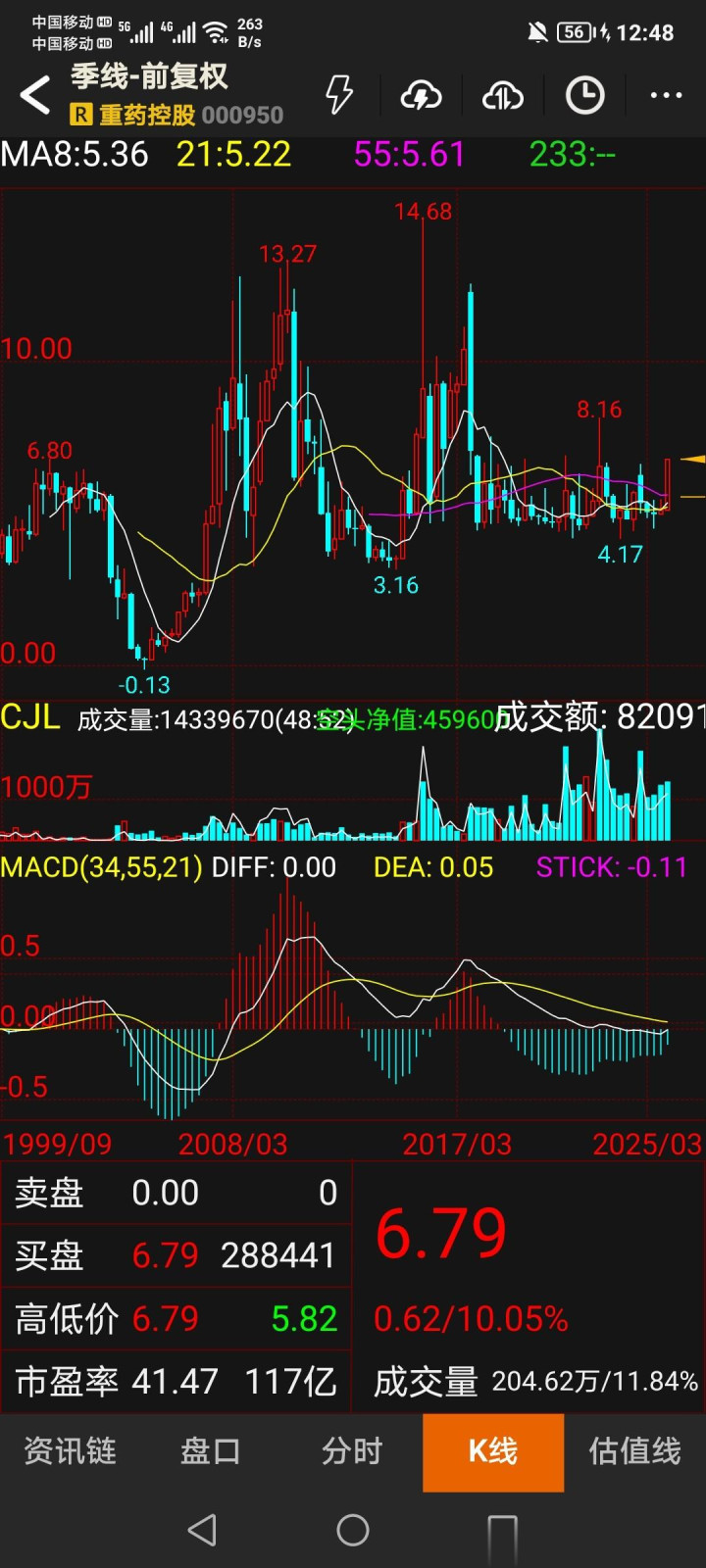706x1568 pixels.
Task: Tap the 成交额 turnover value
Action: click(600, 717)
